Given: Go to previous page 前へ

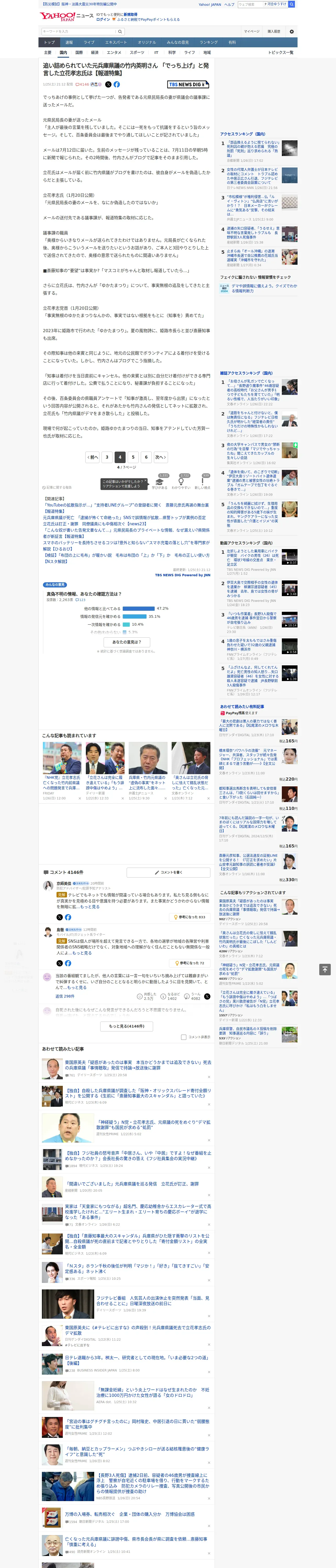Looking at the screenshot, I should 92,457.
